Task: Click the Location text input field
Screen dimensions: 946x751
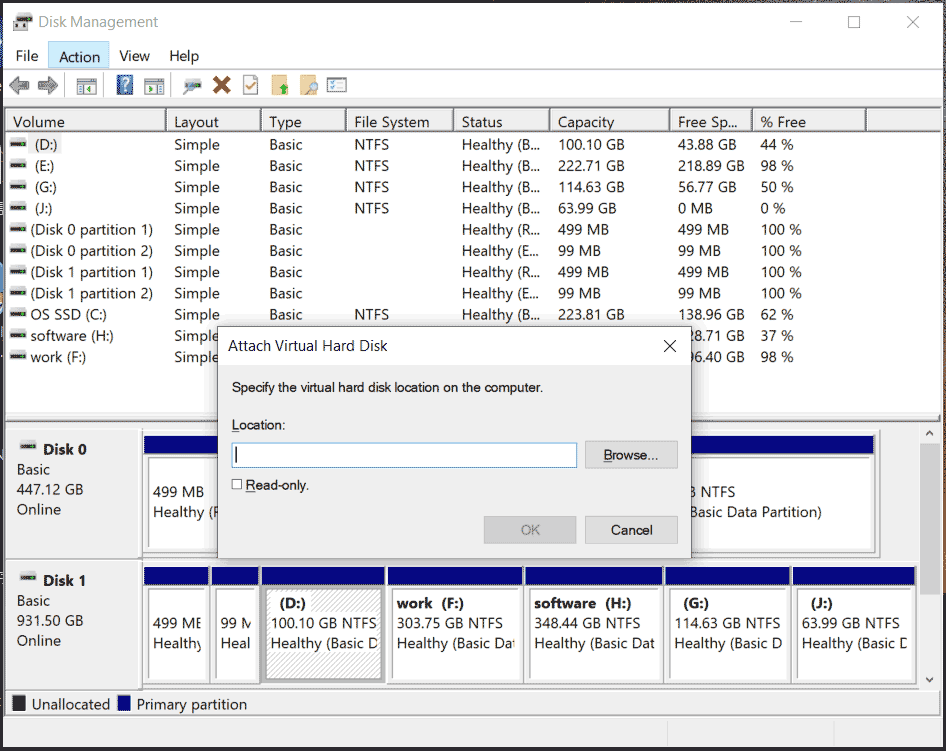Action: (404, 455)
